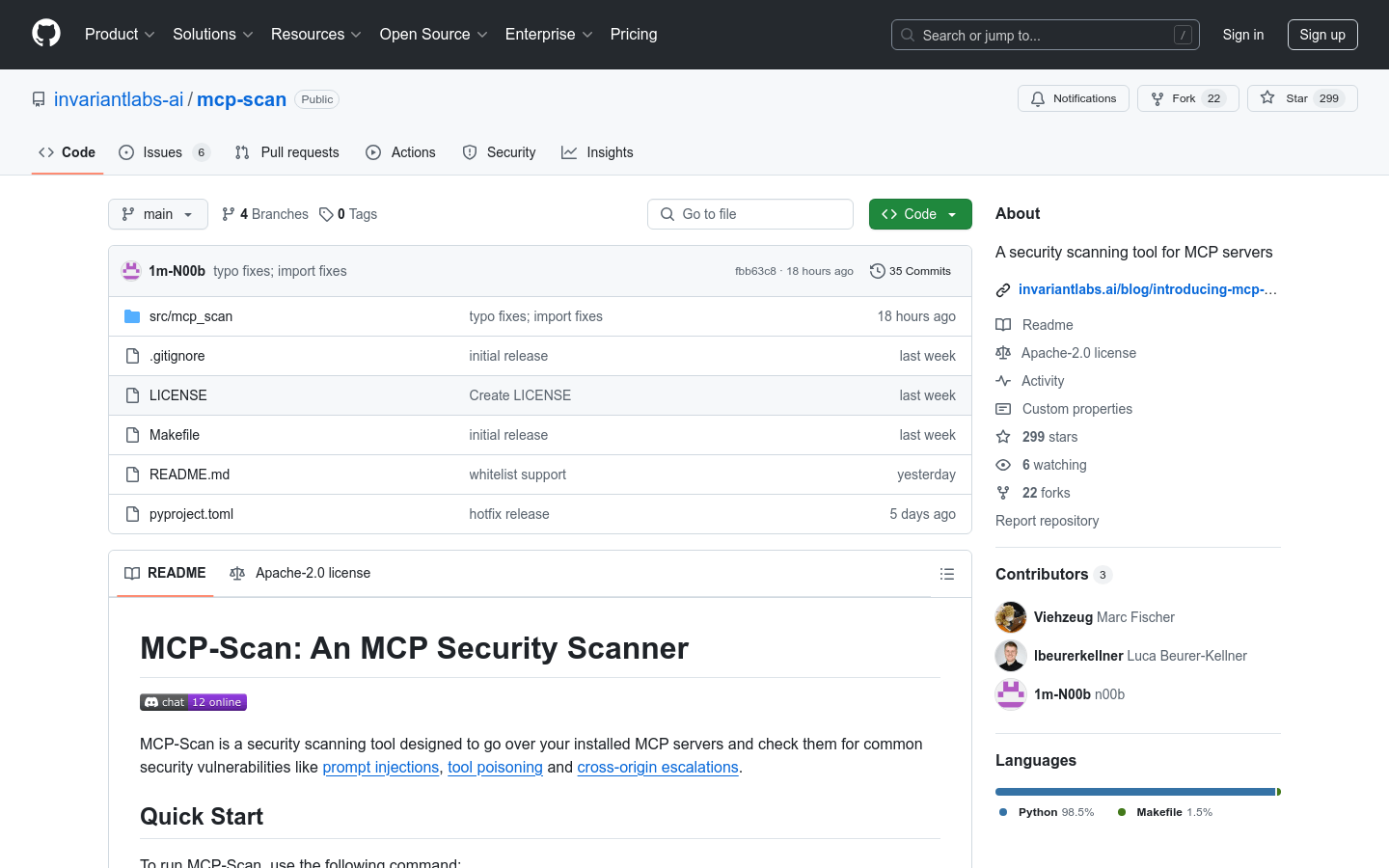Open the pyproject.toml file

pyautogui.click(x=191, y=514)
